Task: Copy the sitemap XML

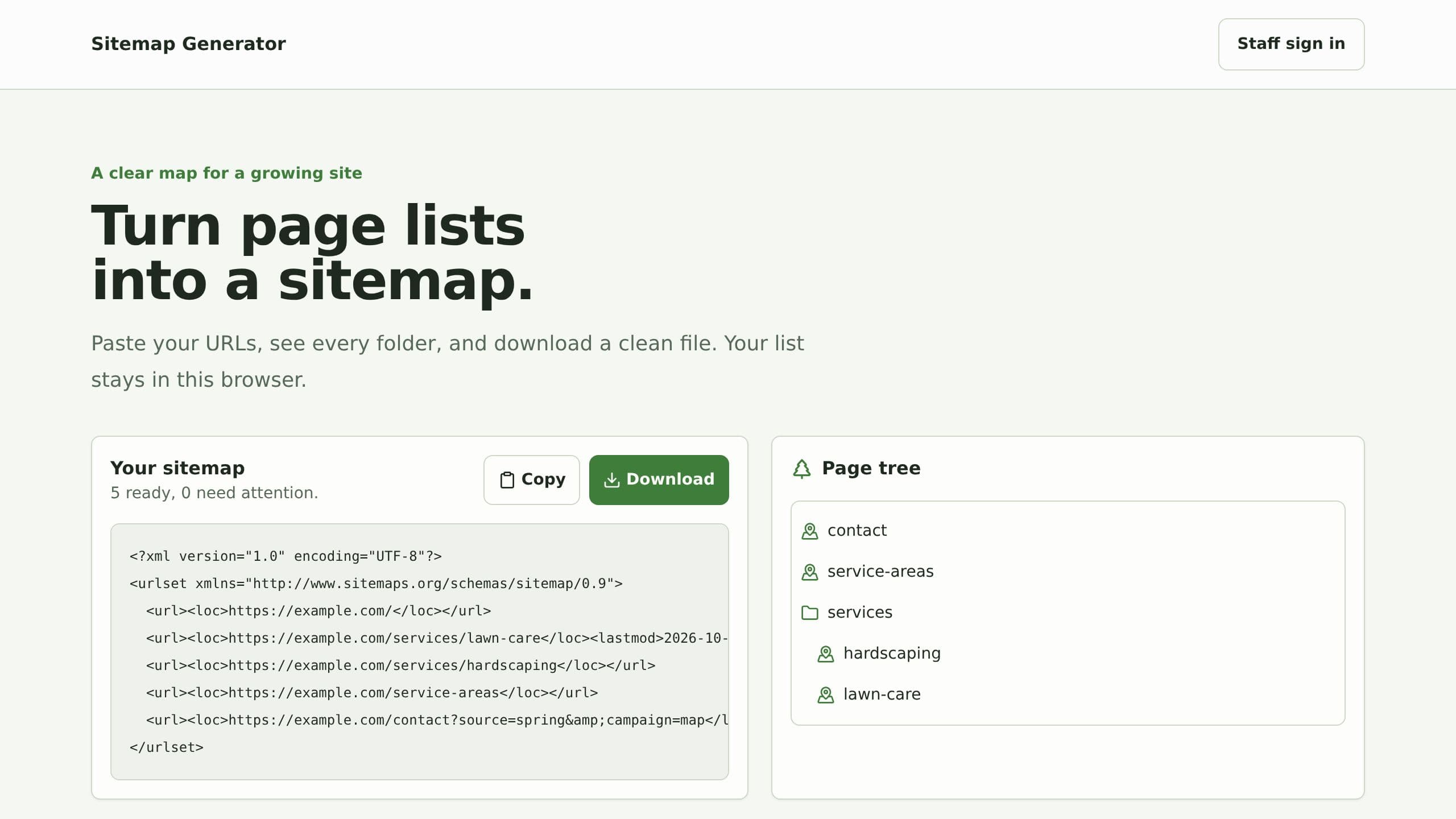Action: tap(531, 479)
